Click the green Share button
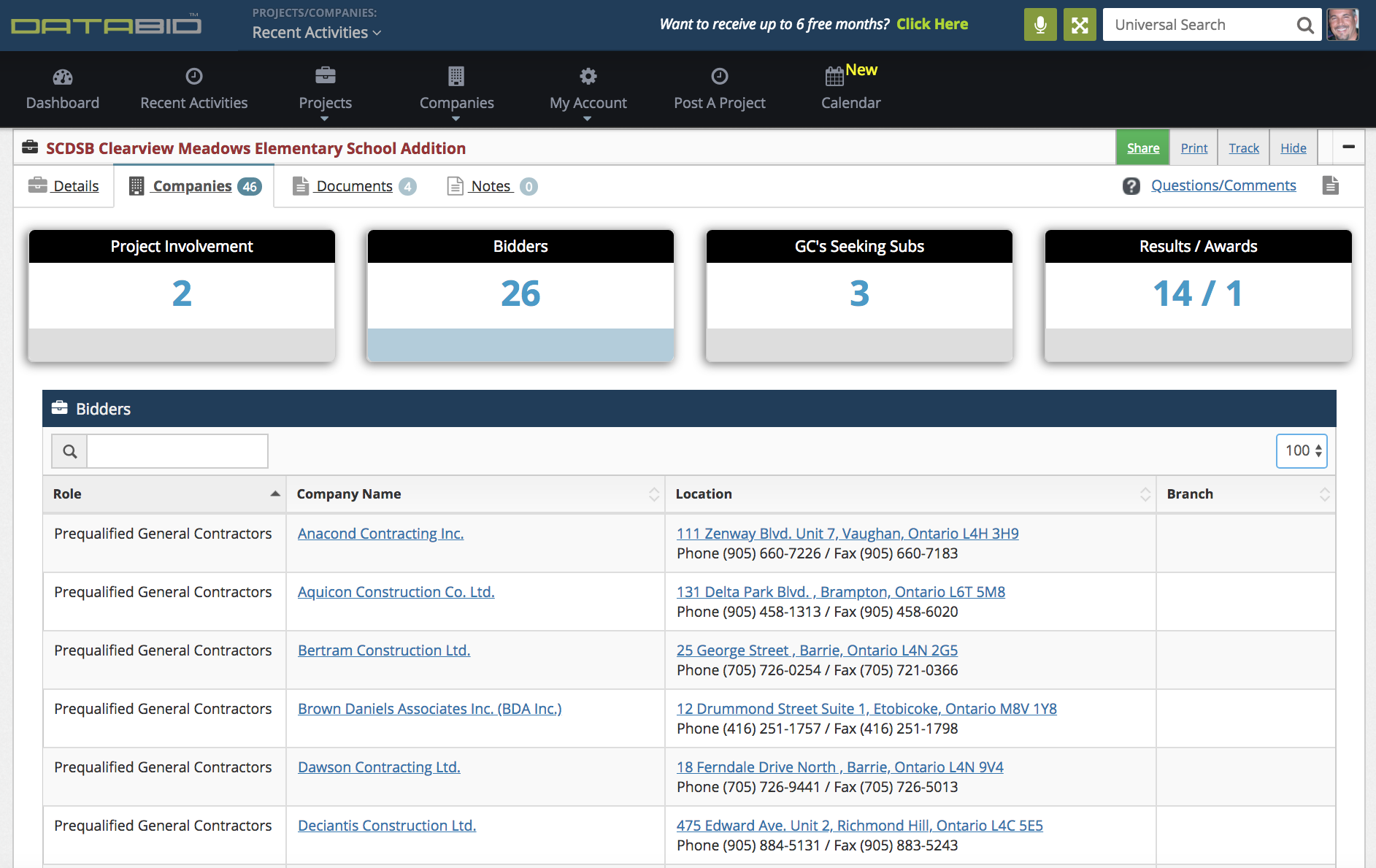 [x=1142, y=148]
